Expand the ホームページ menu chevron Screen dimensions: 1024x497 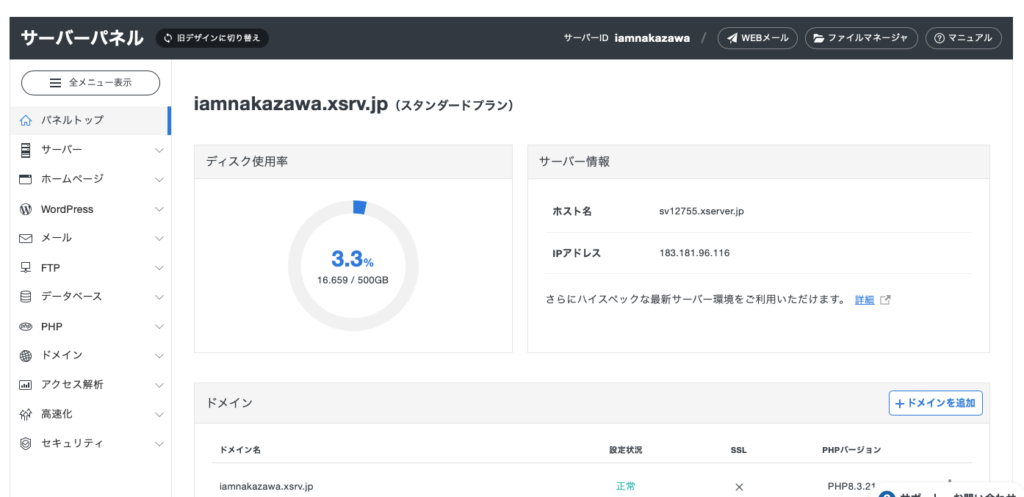pyautogui.click(x=159, y=180)
